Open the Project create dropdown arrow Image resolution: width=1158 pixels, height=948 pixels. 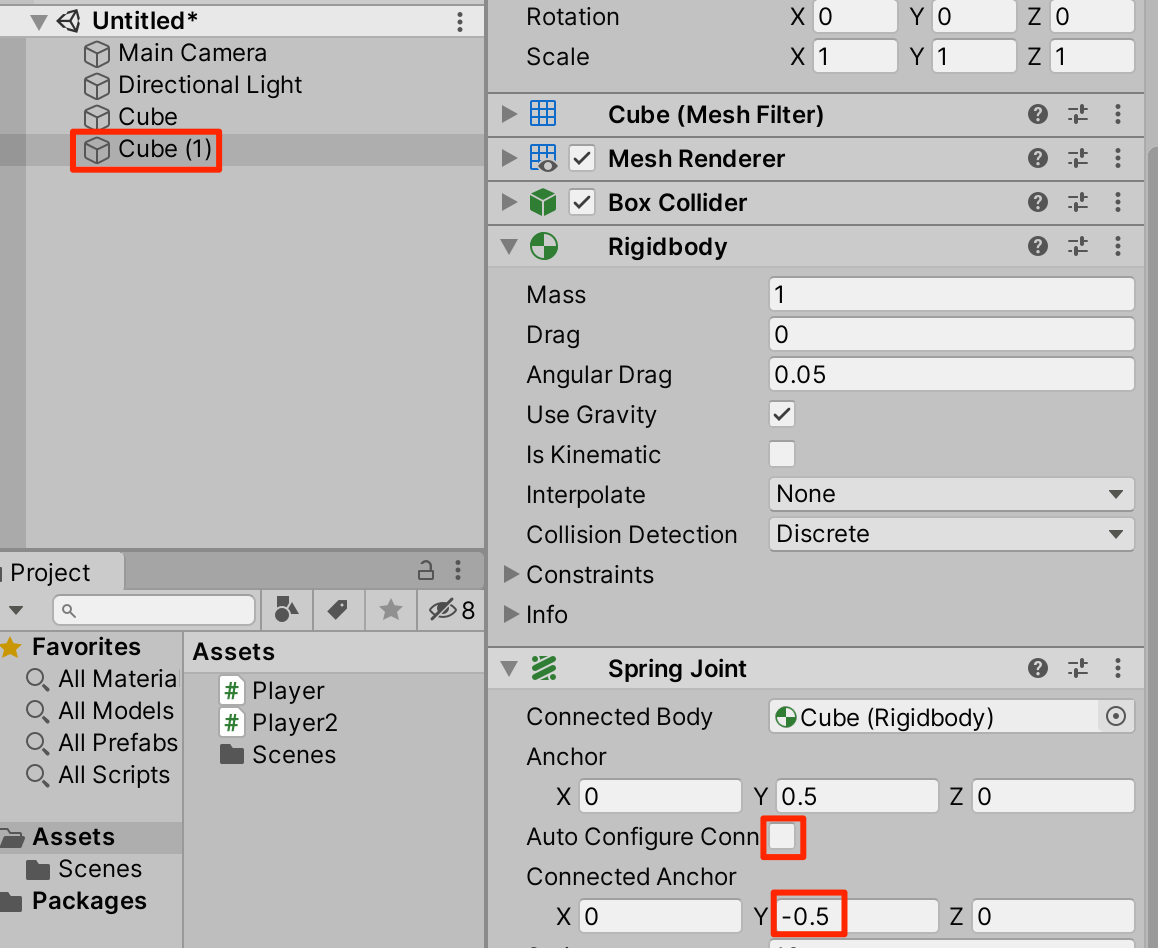tap(16, 611)
